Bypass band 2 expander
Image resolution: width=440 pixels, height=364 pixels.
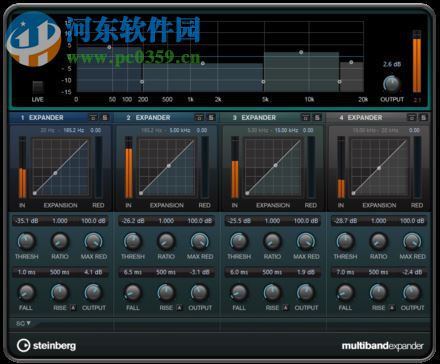(x=199, y=117)
